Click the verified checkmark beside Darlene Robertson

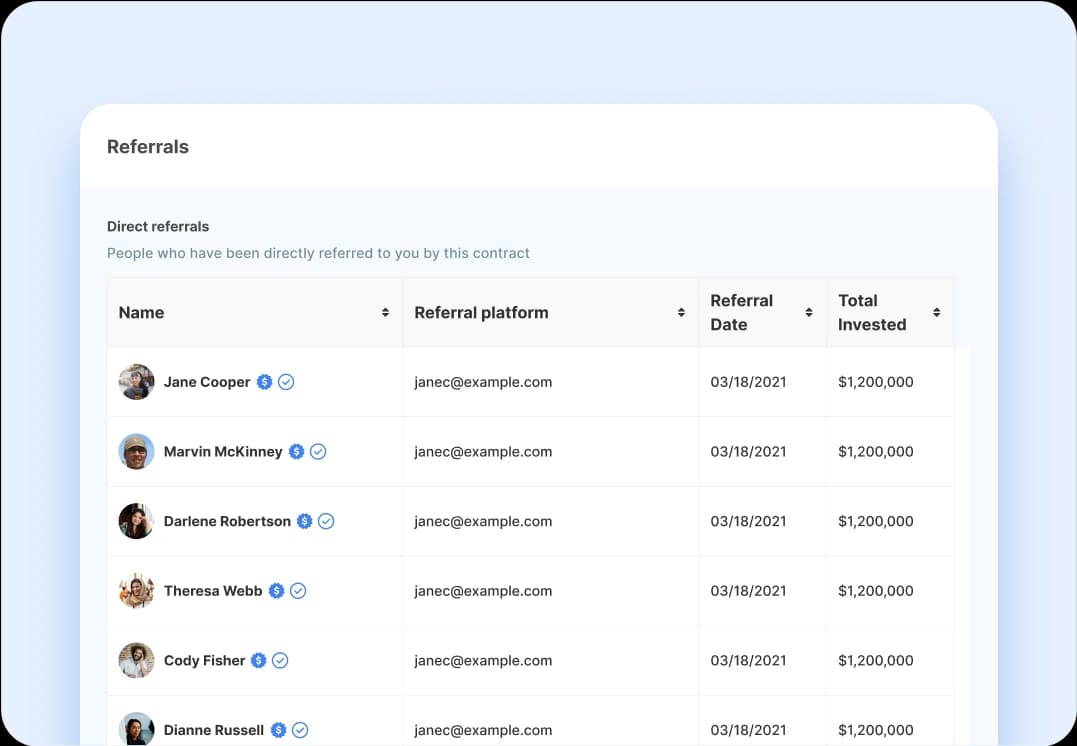(x=326, y=521)
